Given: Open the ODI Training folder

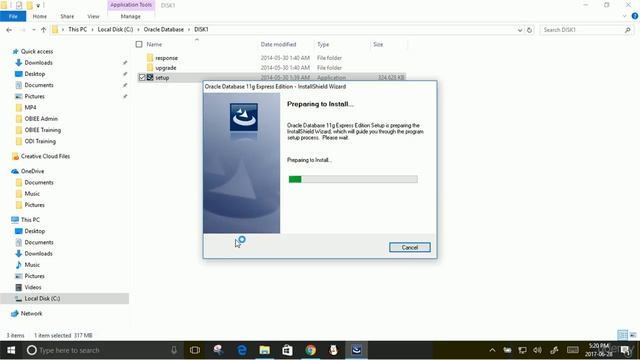Looking at the screenshot, I should [40, 141].
